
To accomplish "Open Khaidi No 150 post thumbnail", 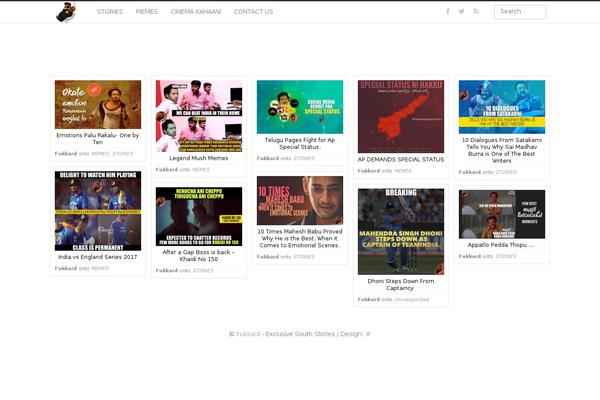I will coord(199,216).
